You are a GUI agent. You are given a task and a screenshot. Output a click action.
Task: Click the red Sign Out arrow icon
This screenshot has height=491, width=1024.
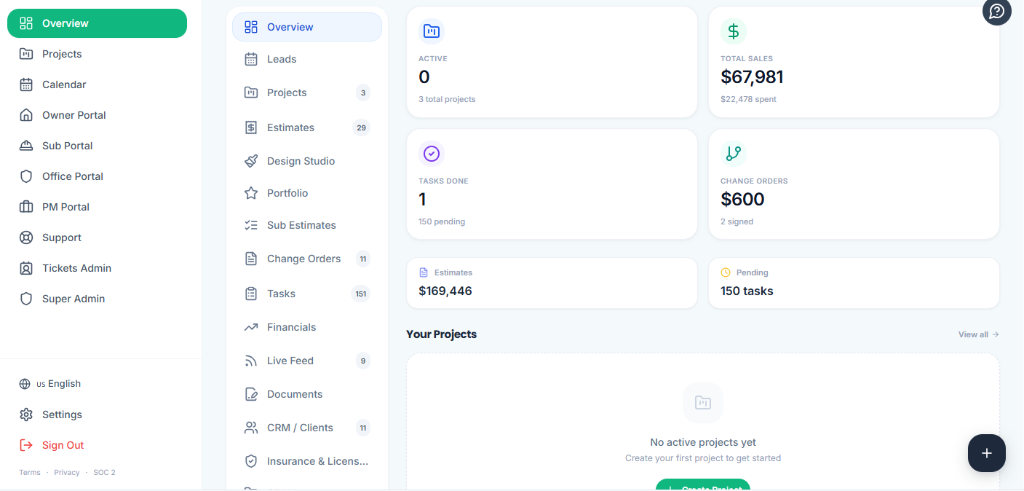coord(26,445)
